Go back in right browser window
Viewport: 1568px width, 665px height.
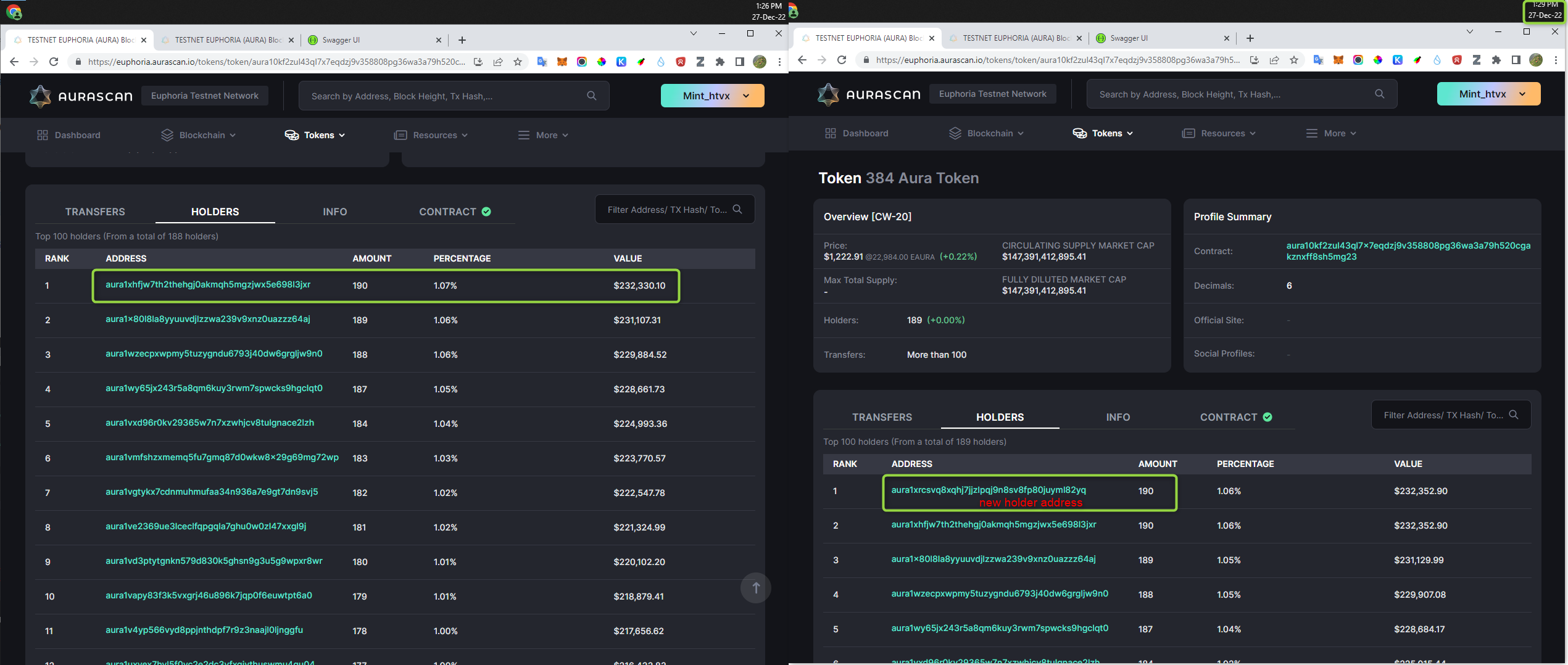point(802,60)
